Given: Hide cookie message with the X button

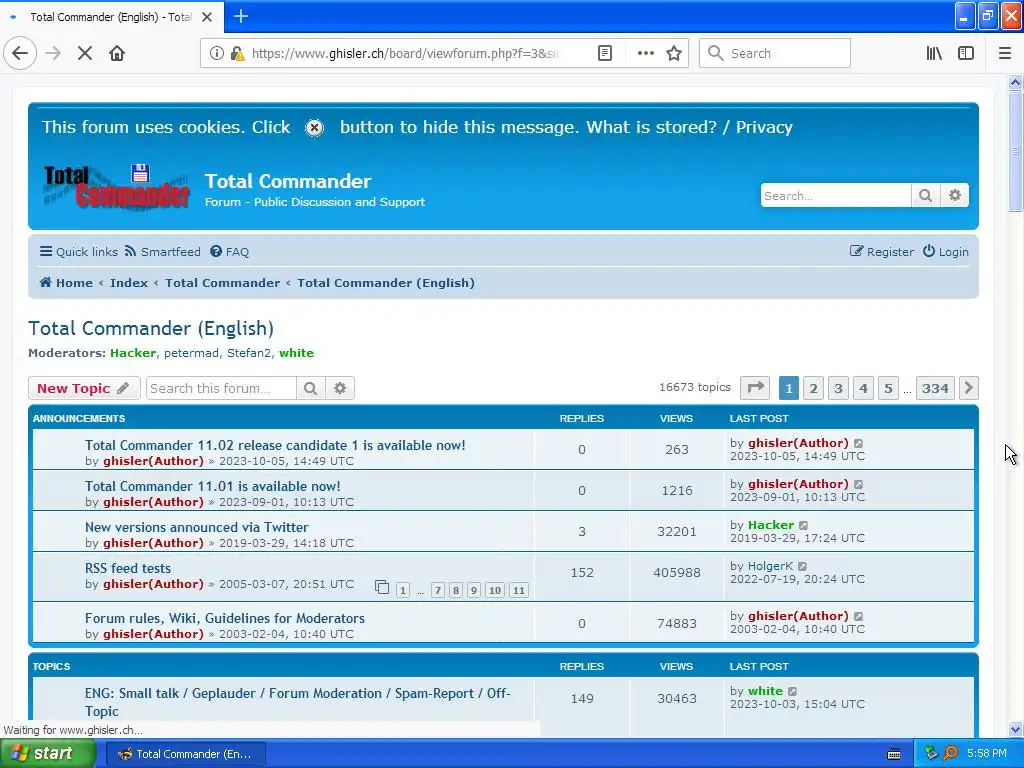Looking at the screenshot, I should tap(314, 128).
